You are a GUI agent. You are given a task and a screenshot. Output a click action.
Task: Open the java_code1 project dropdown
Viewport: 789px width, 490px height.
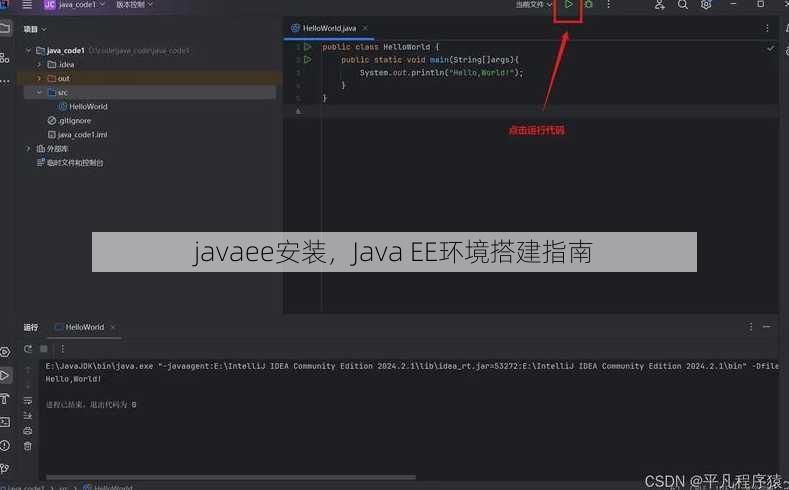(x=74, y=5)
